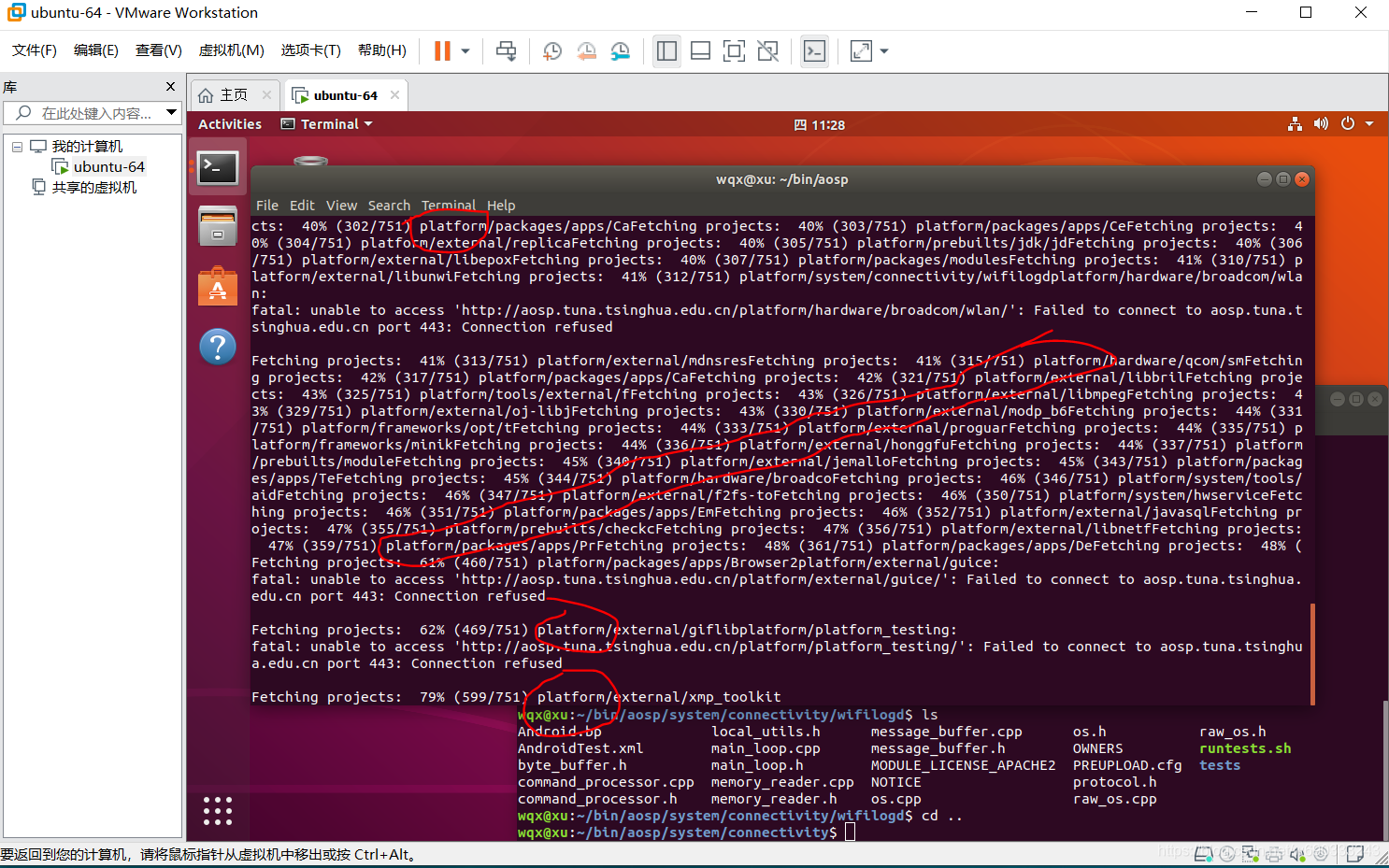Image resolution: width=1389 pixels, height=868 pixels.
Task: Click the 'tests' directory in ls output
Action: coord(1220,765)
